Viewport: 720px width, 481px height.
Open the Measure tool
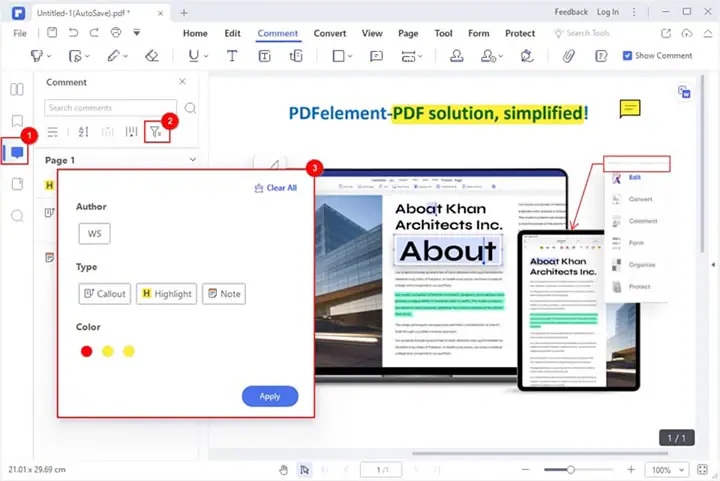pos(408,56)
